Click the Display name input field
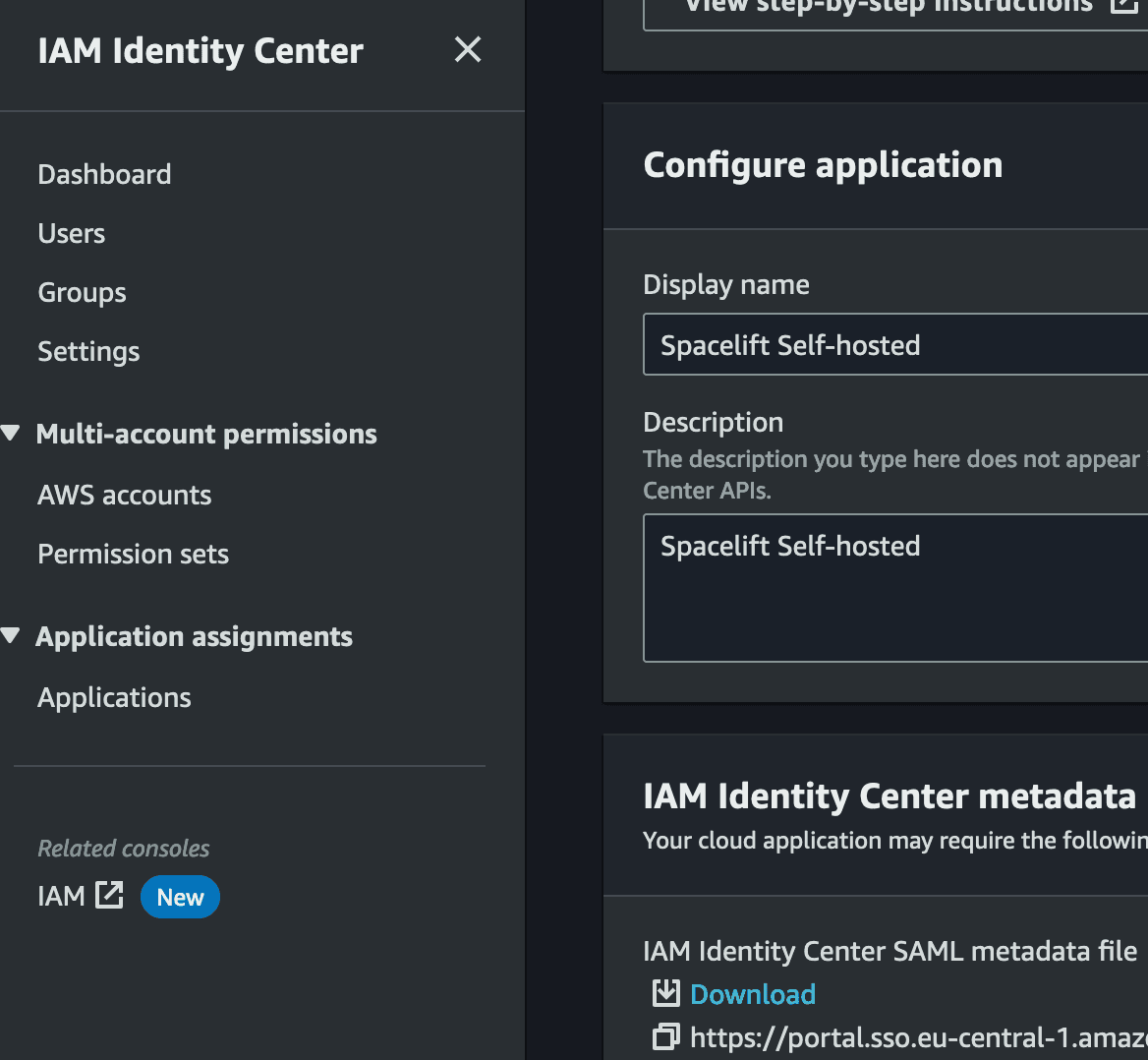The height and width of the screenshot is (1060, 1148). click(895, 344)
